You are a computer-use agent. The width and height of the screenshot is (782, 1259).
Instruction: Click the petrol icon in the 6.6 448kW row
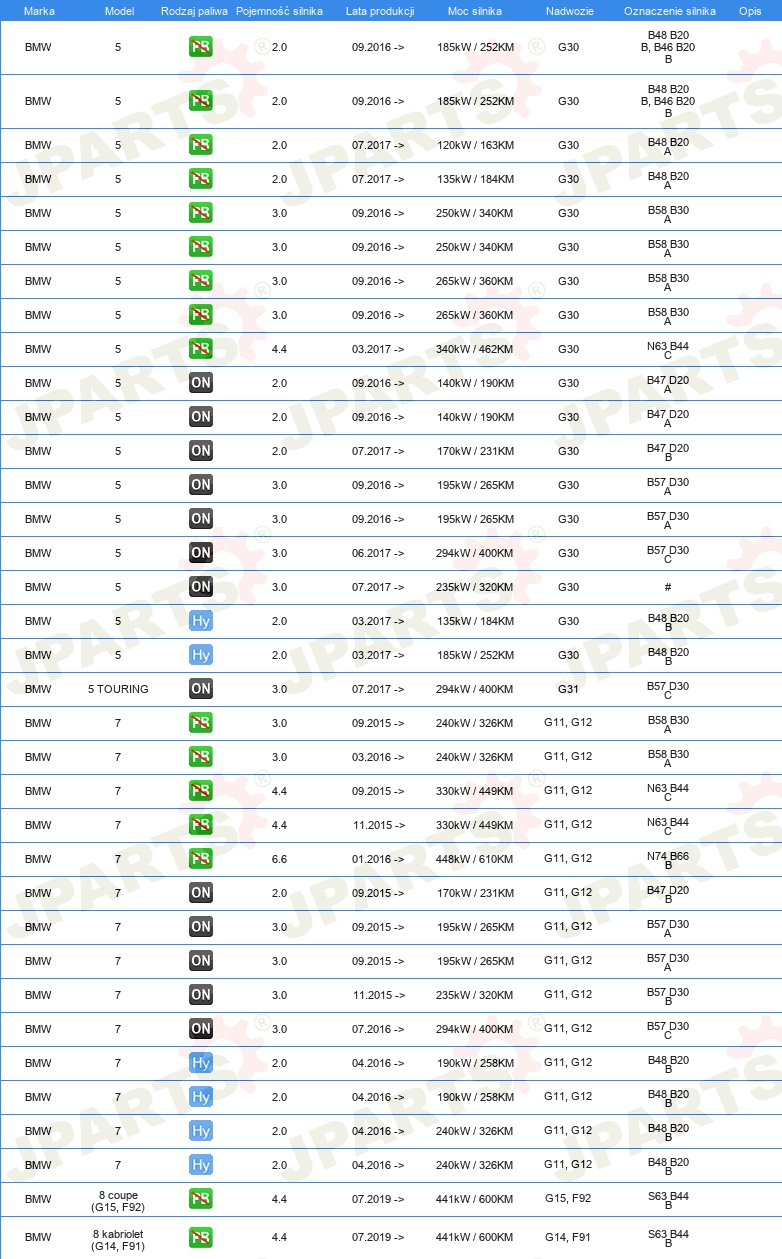pyautogui.click(x=201, y=859)
